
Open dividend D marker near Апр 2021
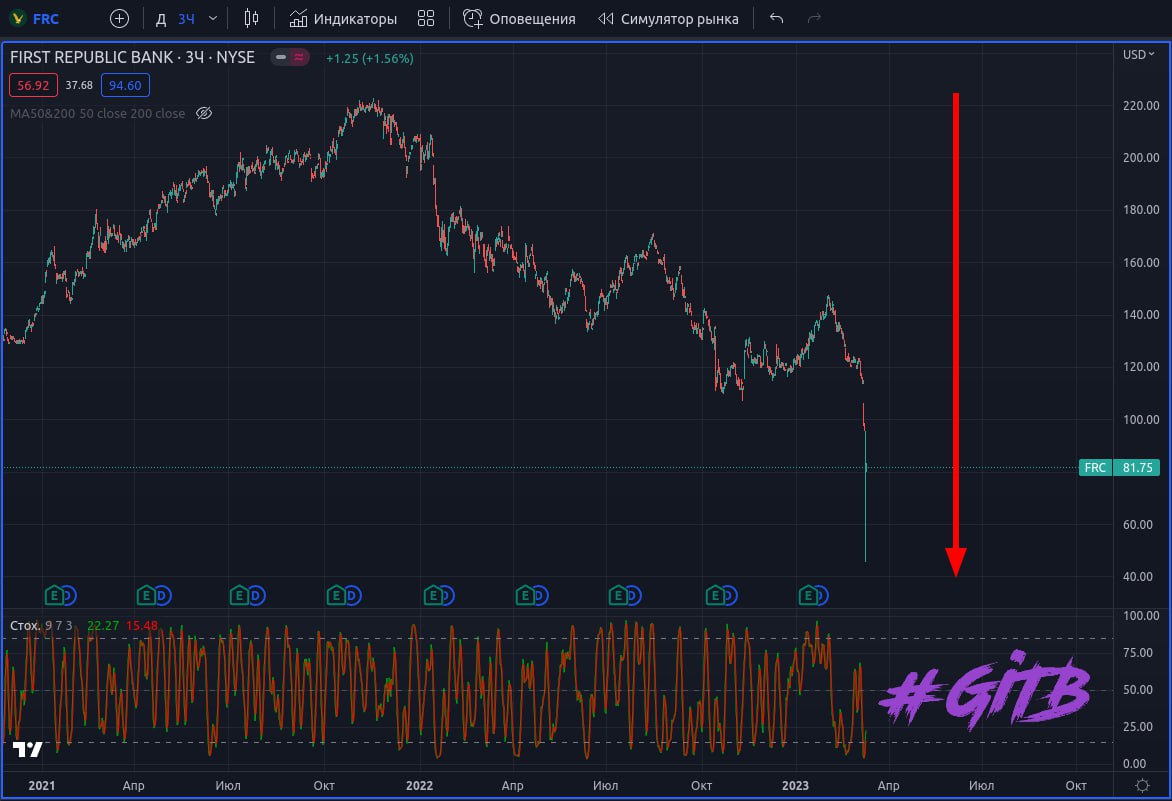point(163,596)
